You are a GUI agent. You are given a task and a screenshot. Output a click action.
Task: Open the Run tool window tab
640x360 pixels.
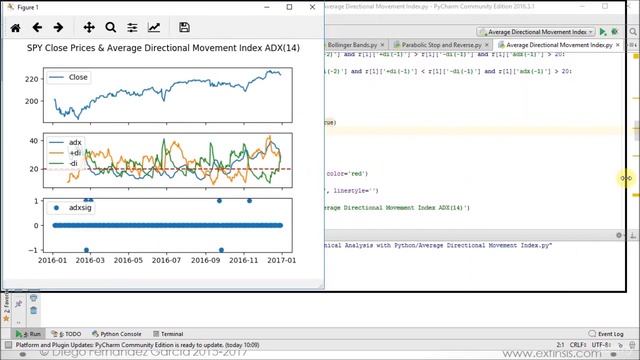coord(29,334)
